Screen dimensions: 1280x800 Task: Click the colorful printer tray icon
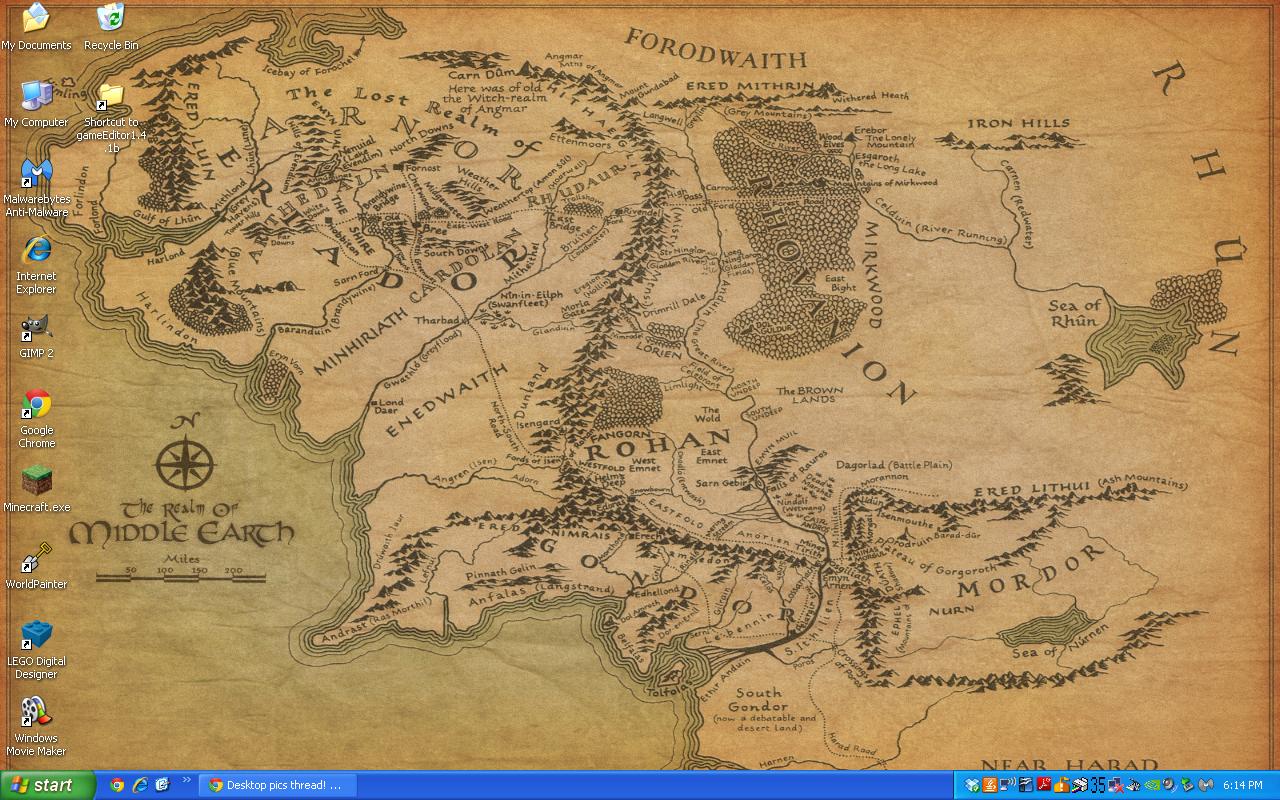pos(1080,785)
